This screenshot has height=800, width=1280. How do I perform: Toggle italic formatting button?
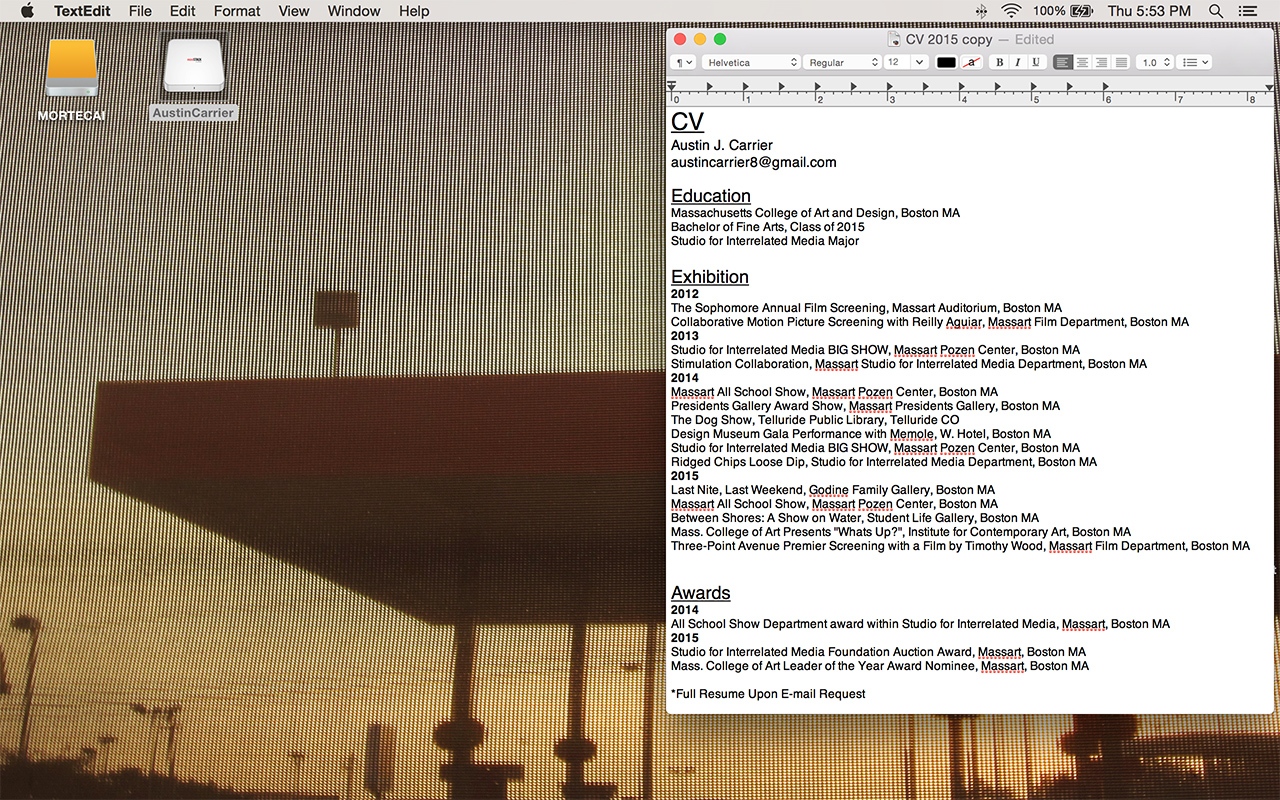click(1017, 62)
